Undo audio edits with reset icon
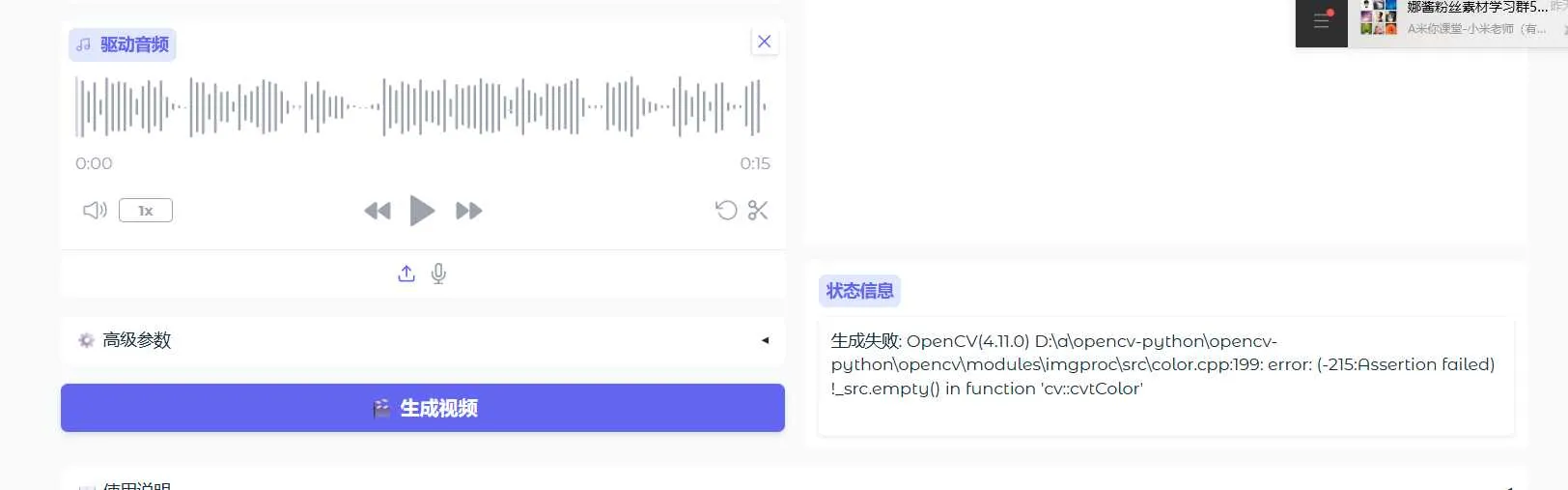This screenshot has width=1568, height=490. click(x=726, y=210)
